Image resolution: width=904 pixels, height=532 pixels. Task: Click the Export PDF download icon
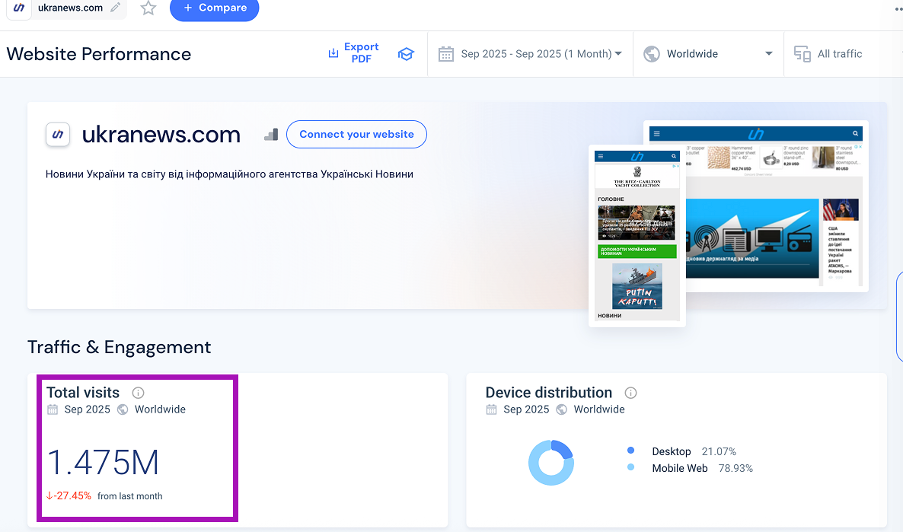coord(333,54)
